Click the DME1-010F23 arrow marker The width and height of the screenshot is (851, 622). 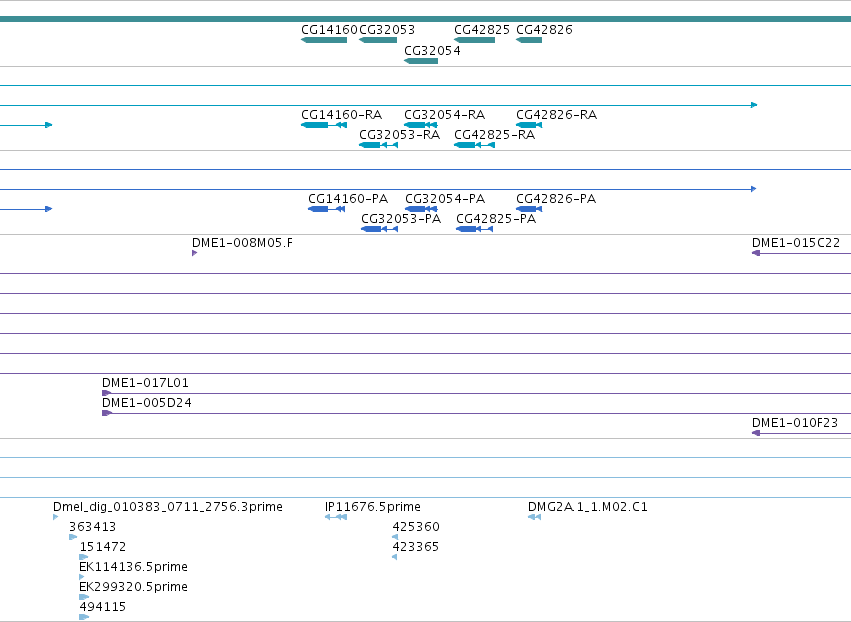[755, 433]
